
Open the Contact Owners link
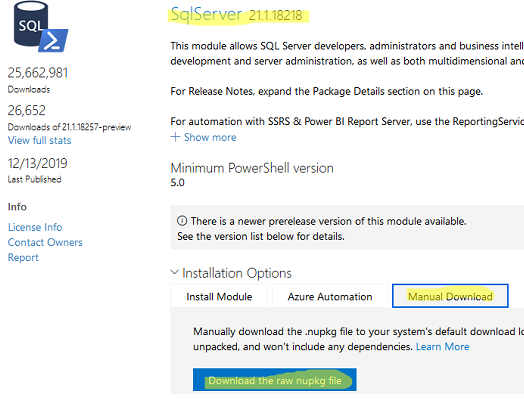point(45,242)
